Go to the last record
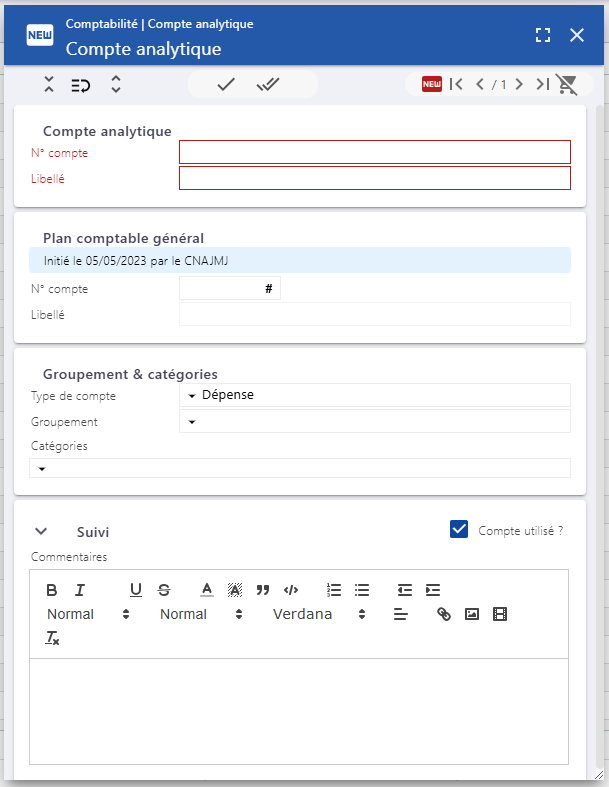This screenshot has height=787, width=609. pyautogui.click(x=542, y=84)
